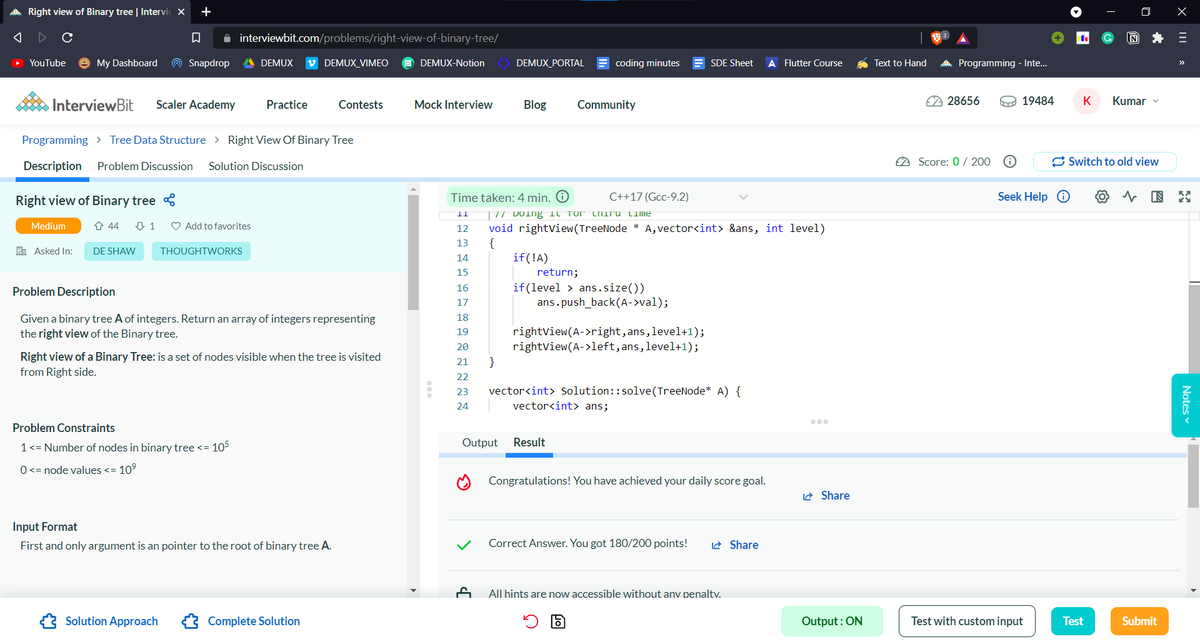Click the reset code icon at bottom
1200x644 pixels.
click(x=532, y=621)
